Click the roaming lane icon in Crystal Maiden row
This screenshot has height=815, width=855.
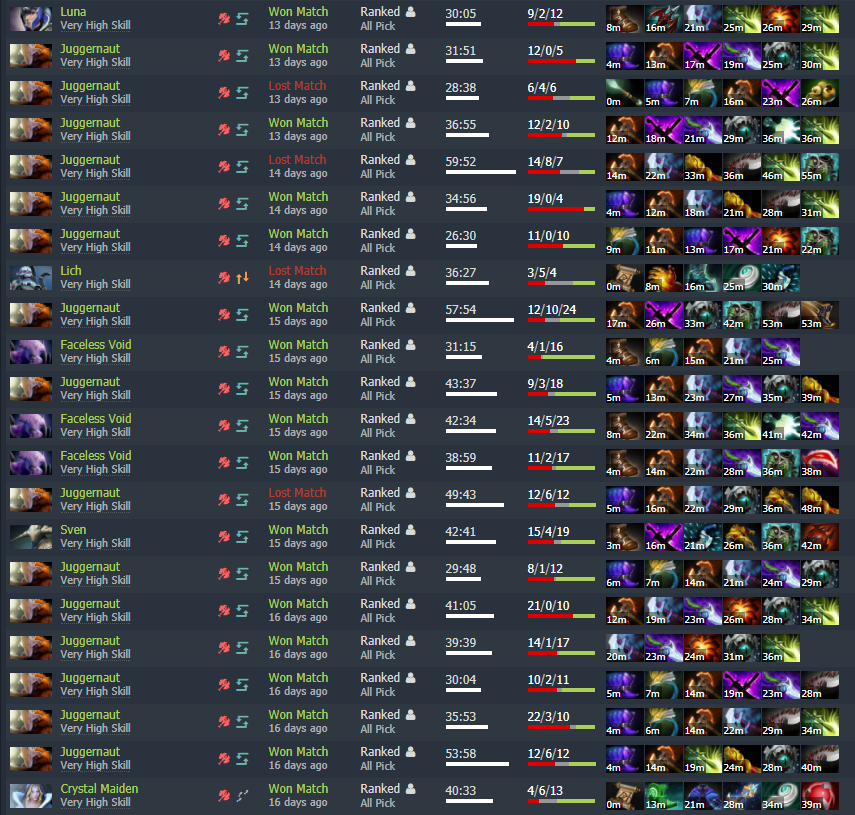tap(243, 796)
